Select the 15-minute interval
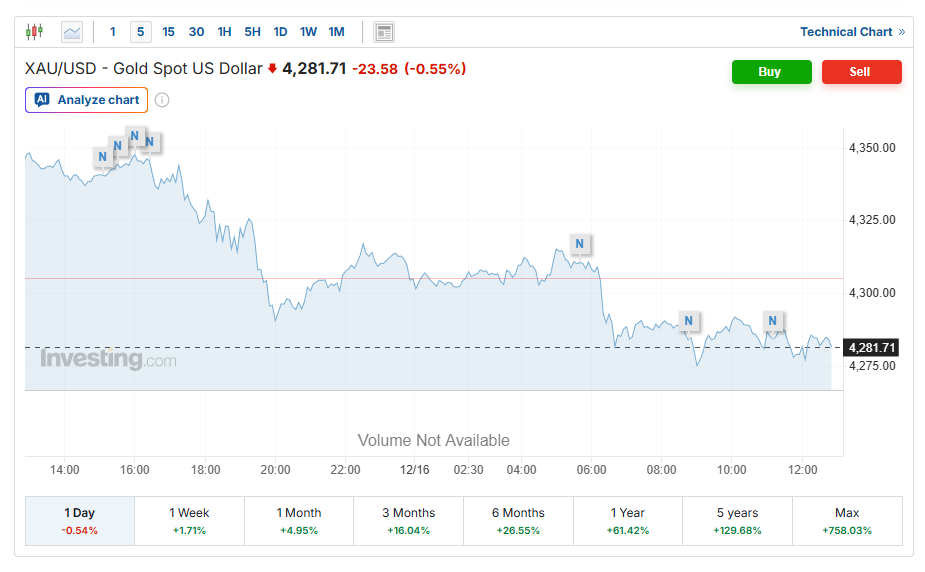This screenshot has width=925, height=572. pos(168,32)
